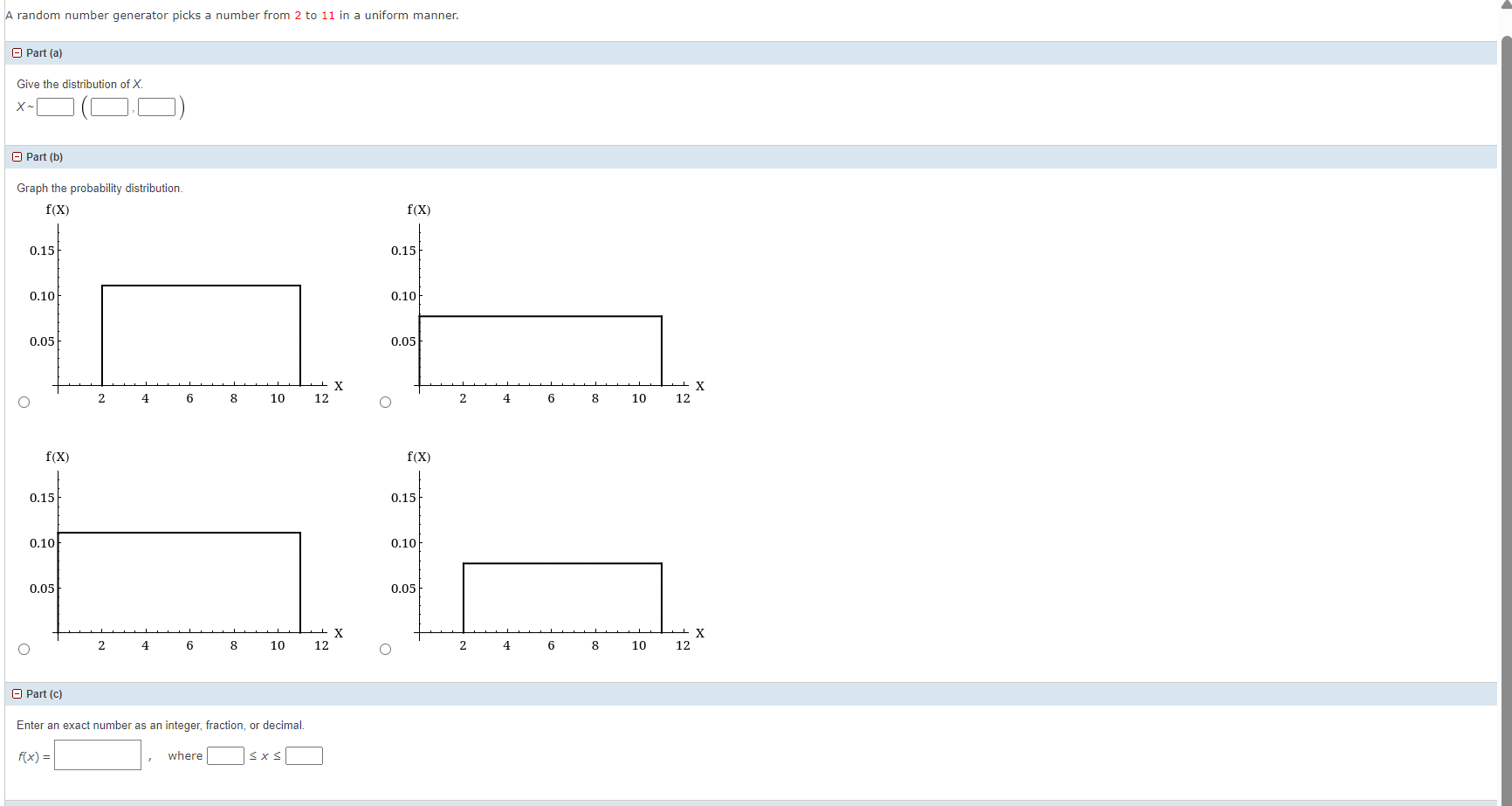Click the Part (b) header label
Viewport: 1512px width, 806px height.
point(45,157)
